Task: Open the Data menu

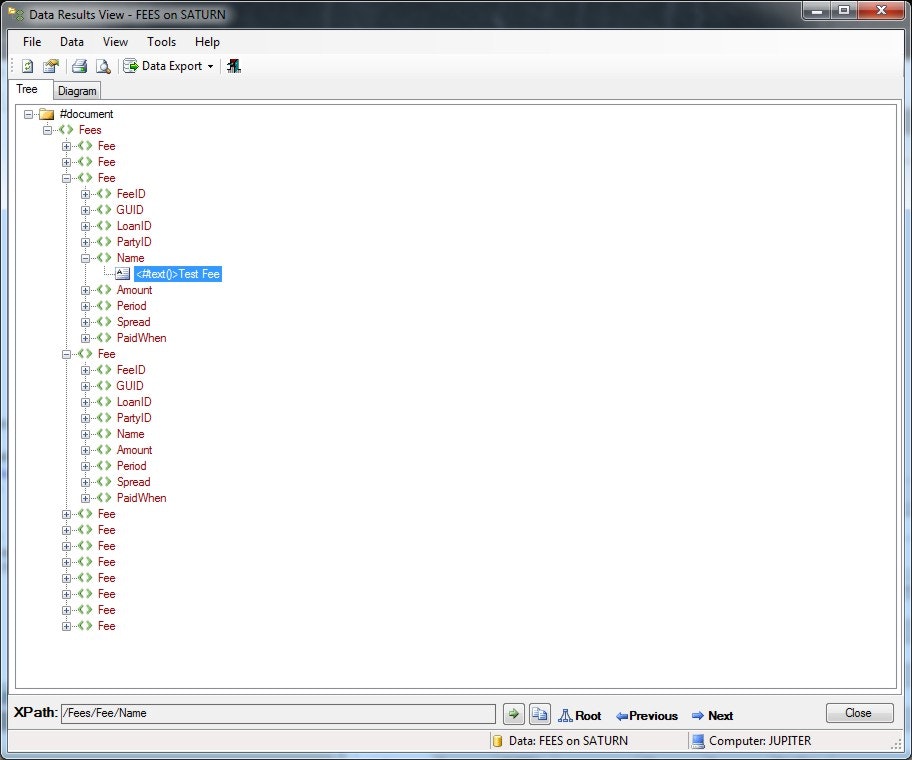Action: pos(71,42)
